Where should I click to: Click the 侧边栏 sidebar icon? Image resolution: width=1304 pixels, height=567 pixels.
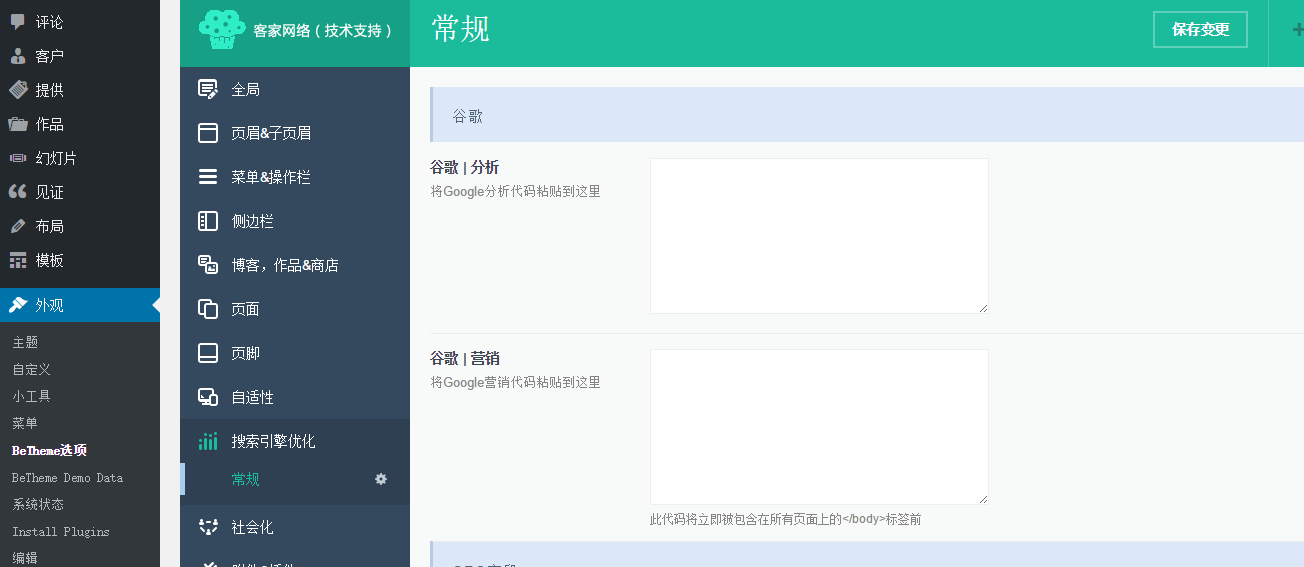(208, 221)
